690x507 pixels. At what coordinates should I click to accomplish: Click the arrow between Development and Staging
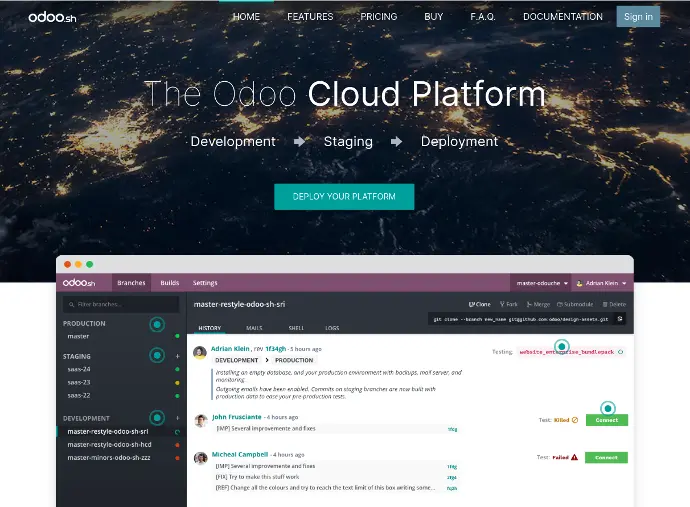click(x=300, y=142)
